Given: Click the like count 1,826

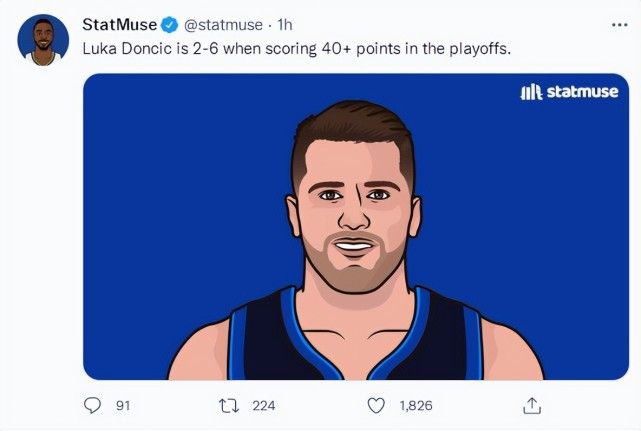Looking at the screenshot, I should (417, 405).
